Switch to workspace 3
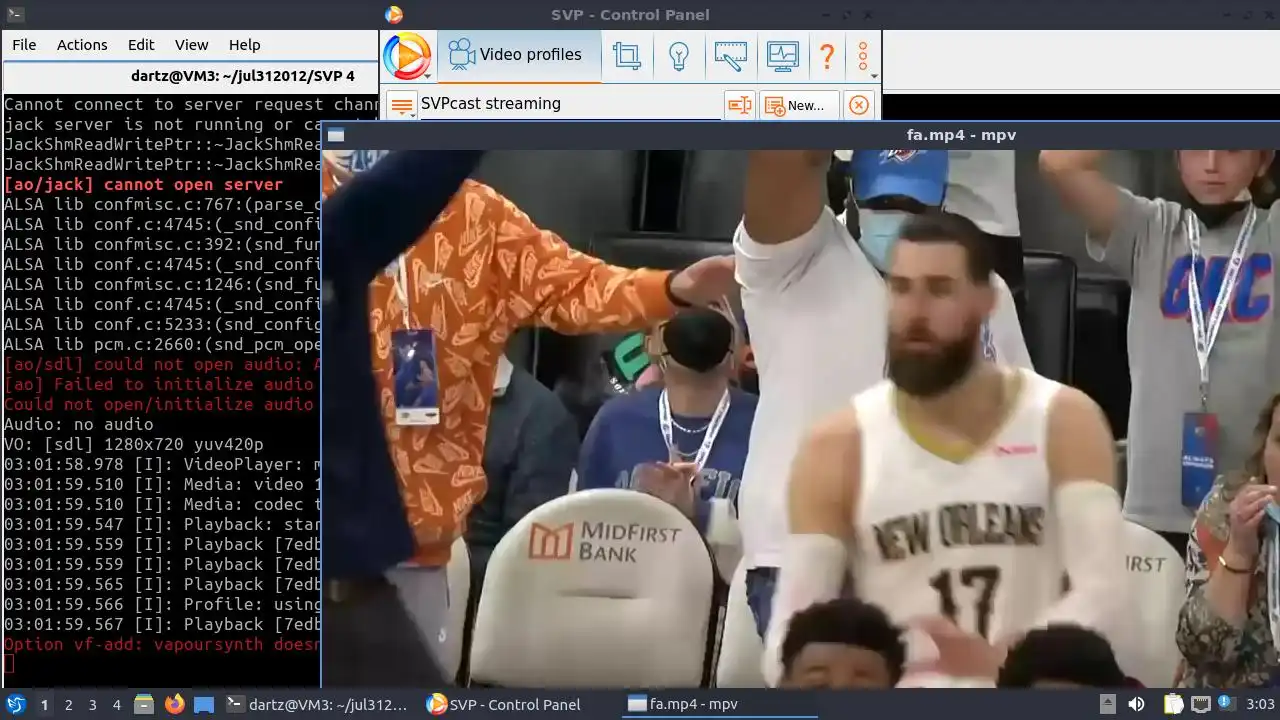 tap(92, 705)
